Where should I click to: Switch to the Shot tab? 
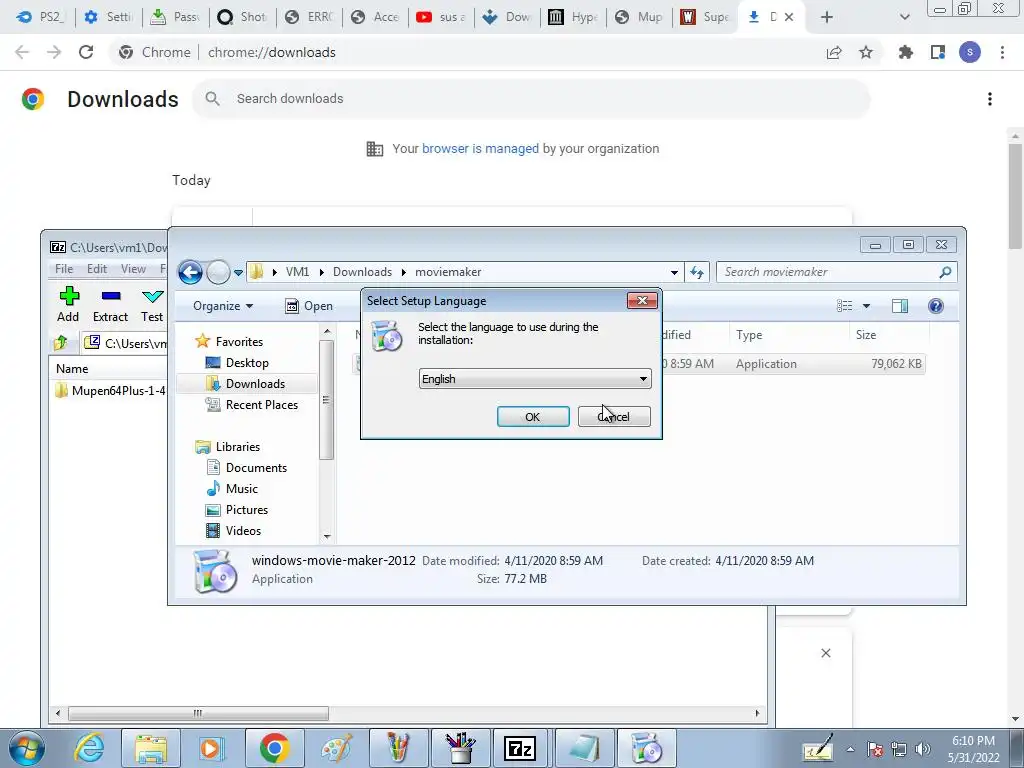[x=242, y=17]
